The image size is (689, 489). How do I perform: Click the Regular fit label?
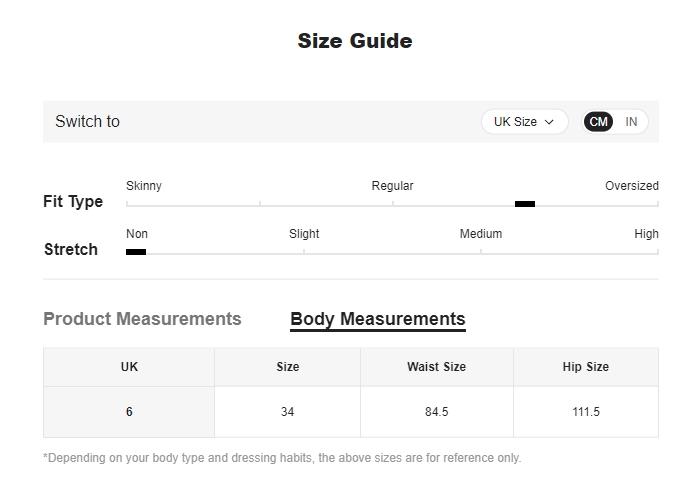coord(392,186)
